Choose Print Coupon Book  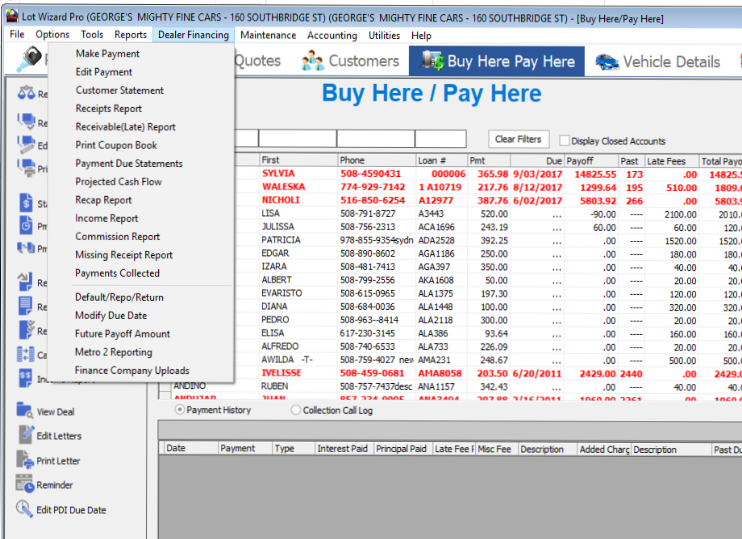[x=116, y=145]
